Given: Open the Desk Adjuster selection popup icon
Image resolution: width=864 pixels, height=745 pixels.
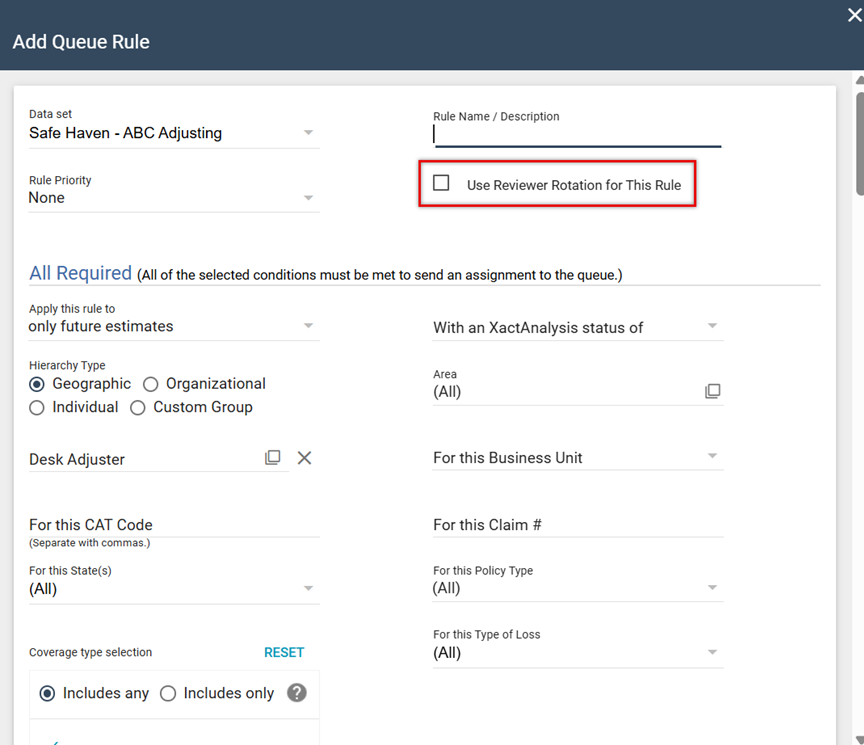Looking at the screenshot, I should [272, 457].
